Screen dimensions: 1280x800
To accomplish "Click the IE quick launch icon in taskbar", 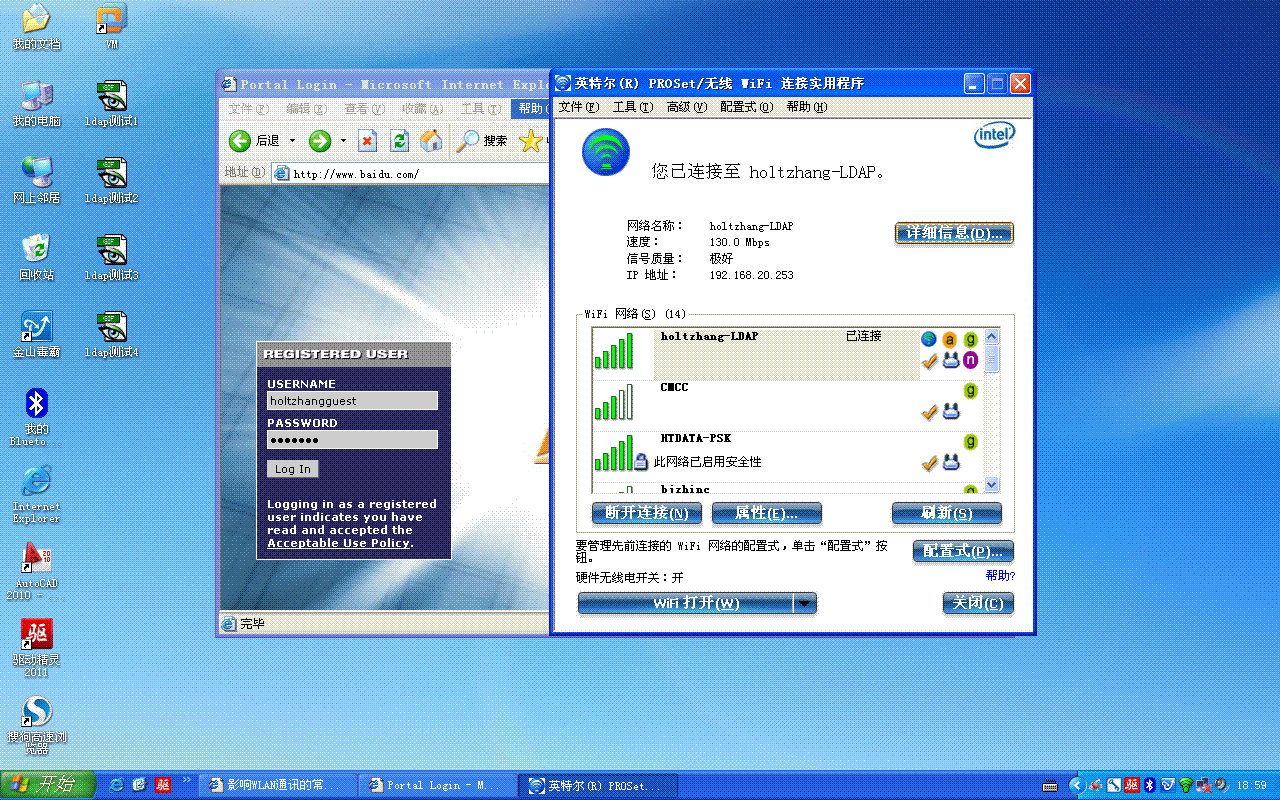I will point(117,785).
